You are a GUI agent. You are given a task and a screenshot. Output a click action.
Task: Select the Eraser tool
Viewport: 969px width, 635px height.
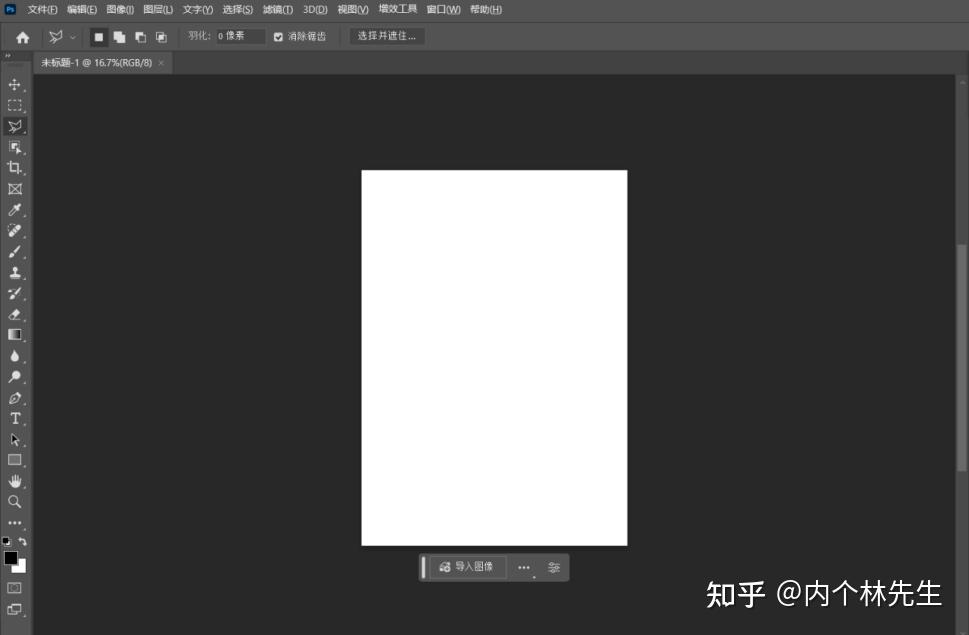point(15,314)
